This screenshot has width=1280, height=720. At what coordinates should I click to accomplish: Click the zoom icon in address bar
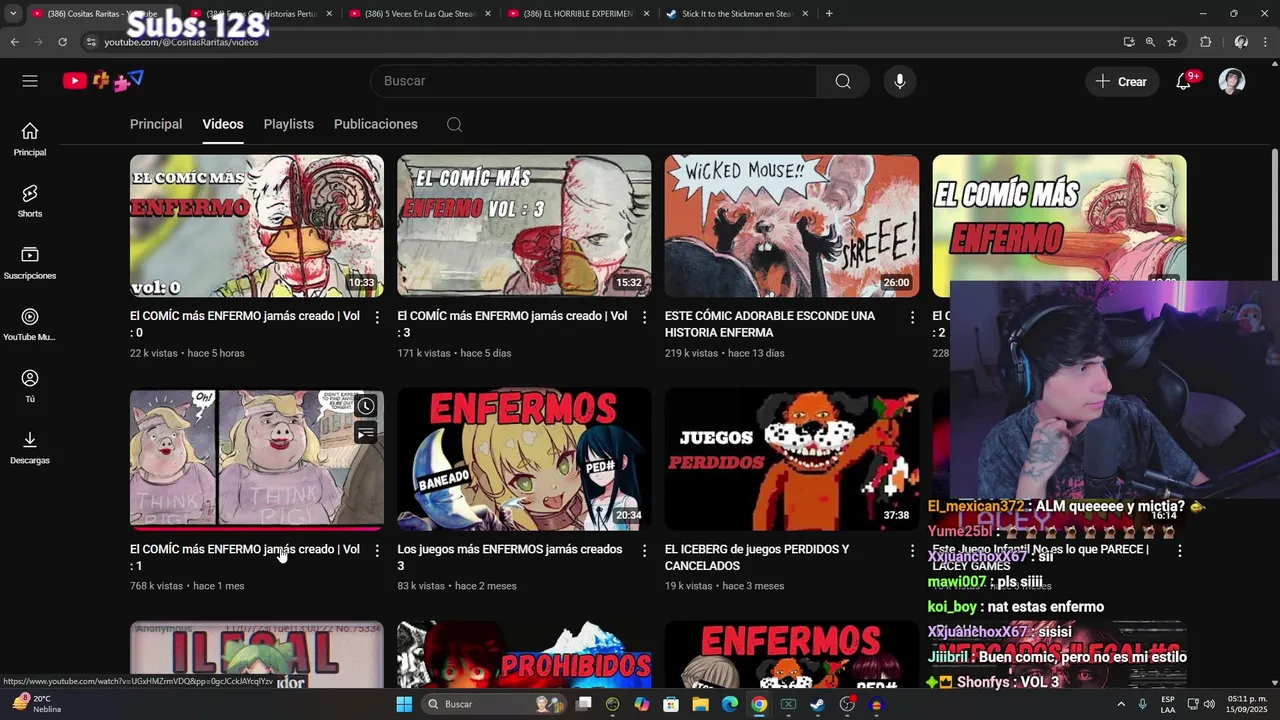(1150, 42)
